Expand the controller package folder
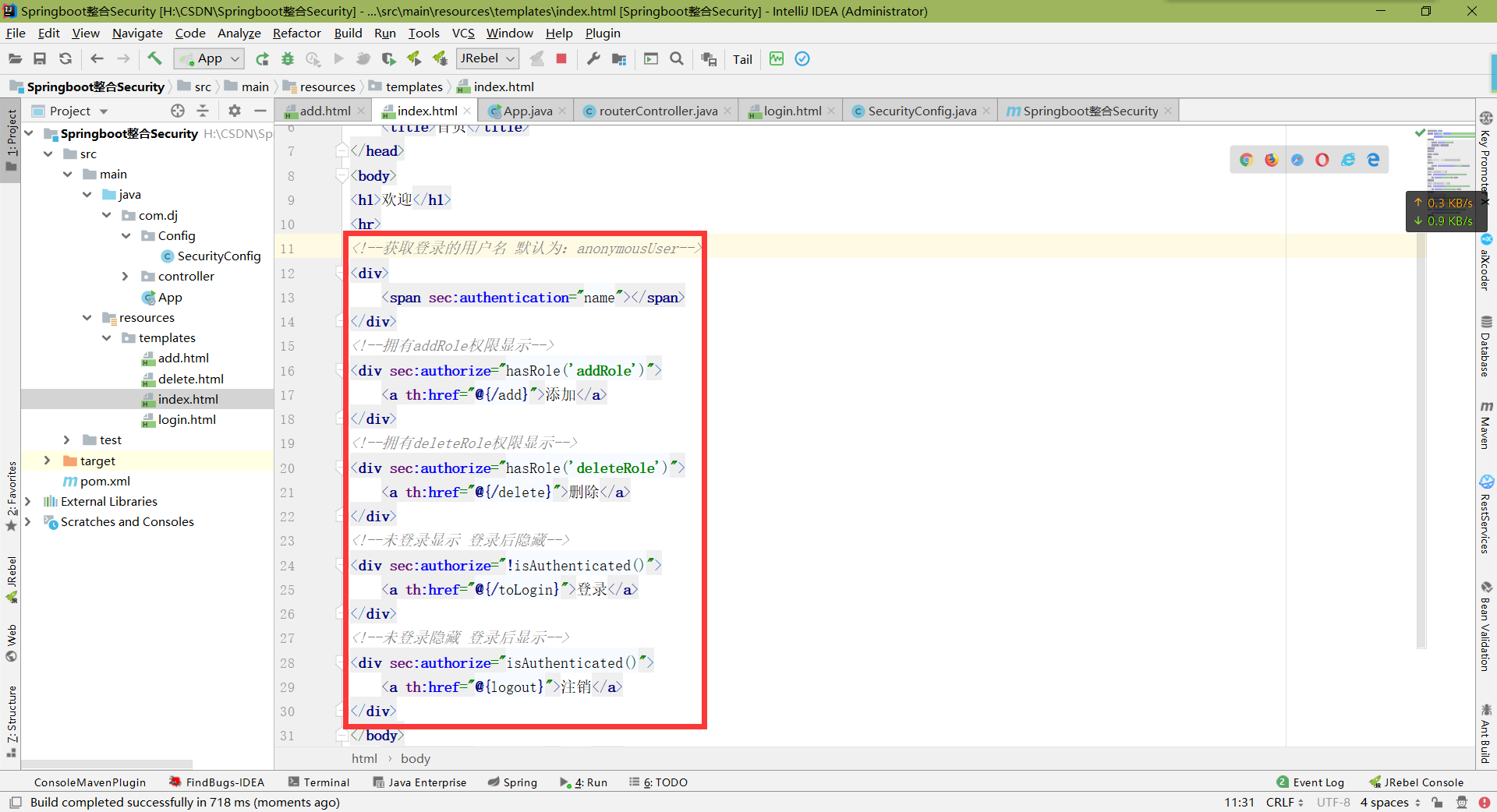 tap(125, 277)
